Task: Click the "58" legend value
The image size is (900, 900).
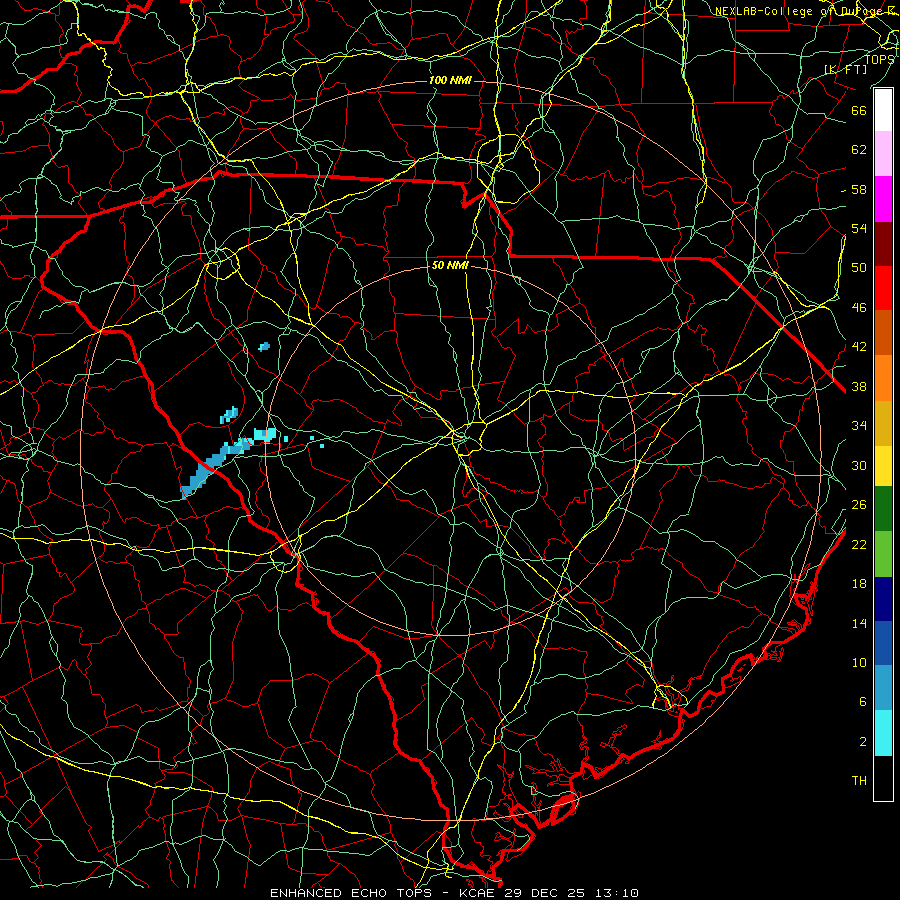Action: pyautogui.click(x=859, y=189)
